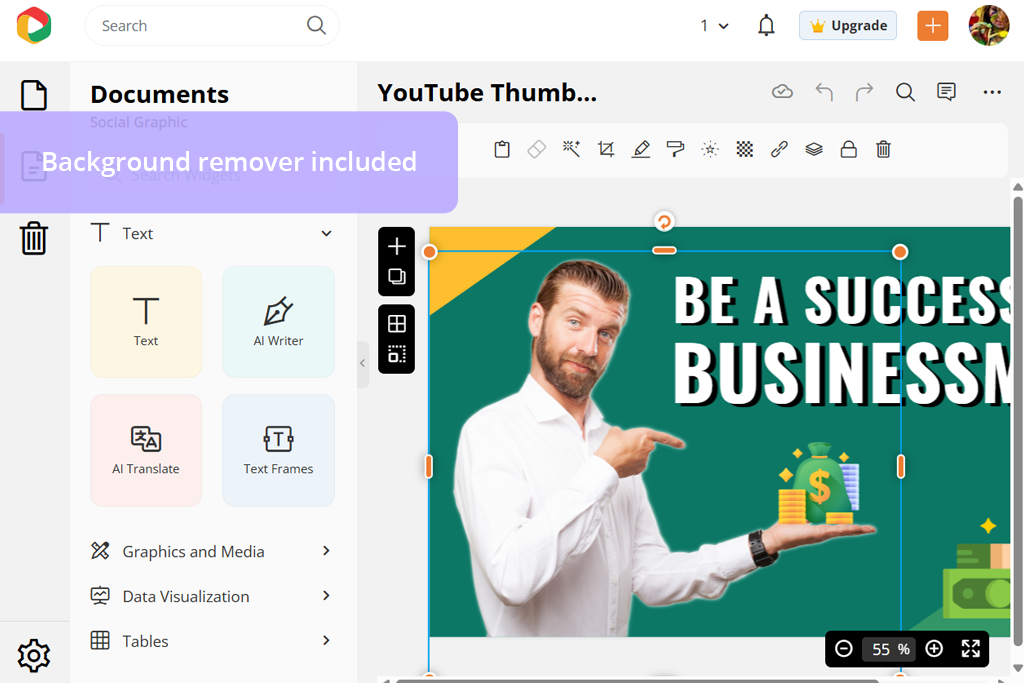Image resolution: width=1024 pixels, height=683 pixels.
Task: Open the more options ellipsis menu
Action: (992, 92)
